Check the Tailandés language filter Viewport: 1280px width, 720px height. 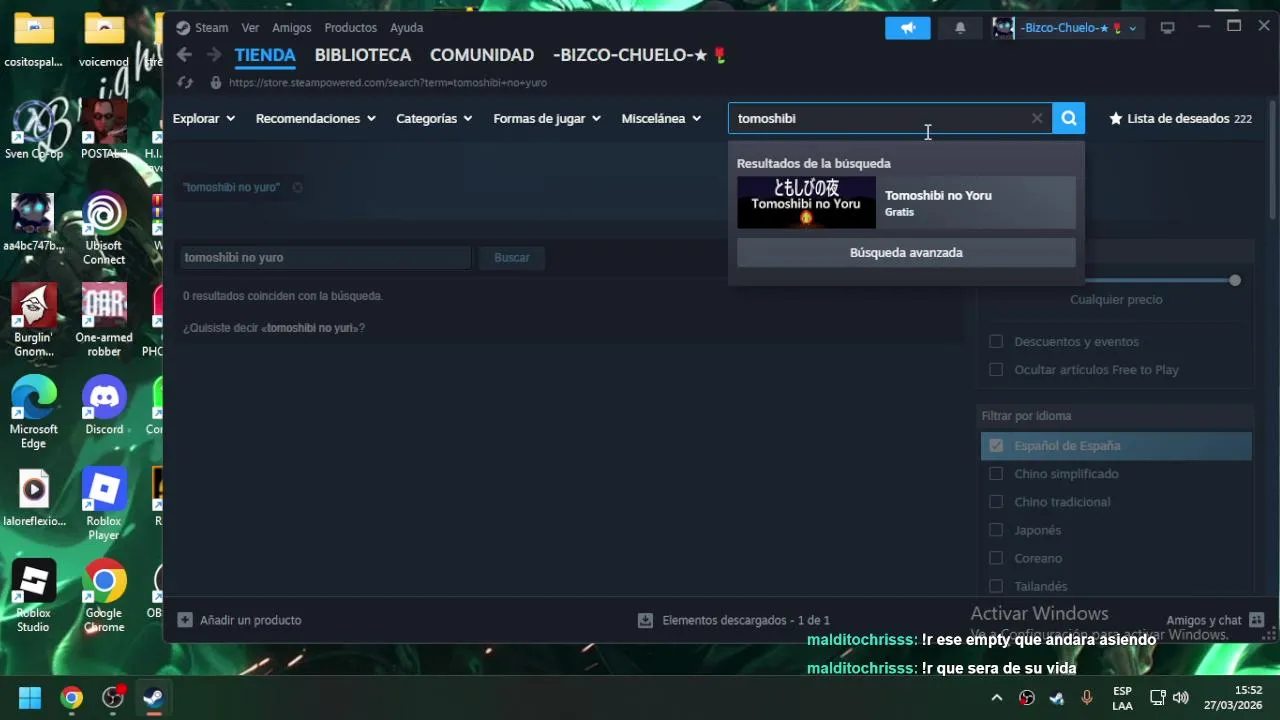point(996,586)
